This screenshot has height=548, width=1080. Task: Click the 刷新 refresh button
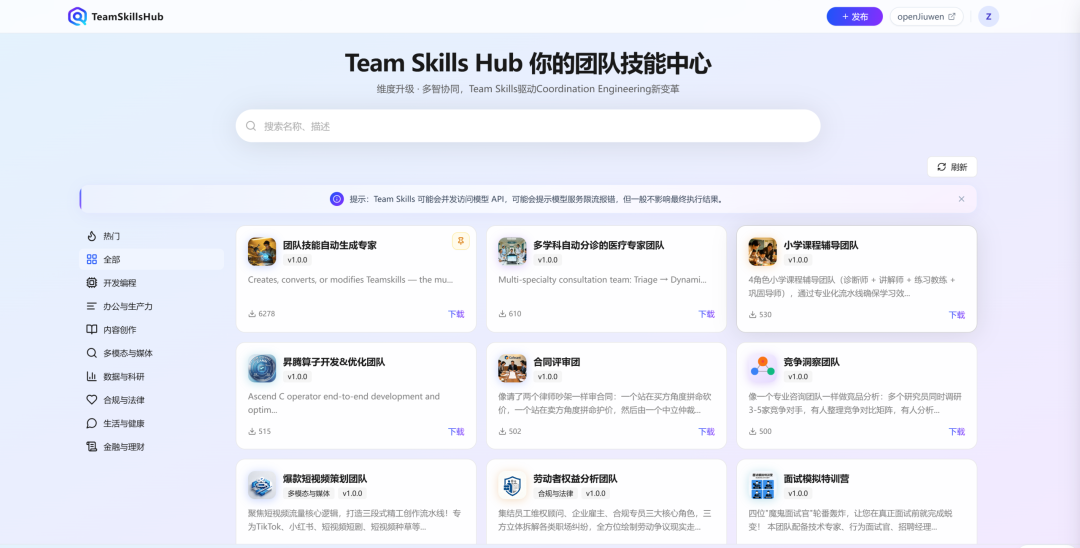952,167
